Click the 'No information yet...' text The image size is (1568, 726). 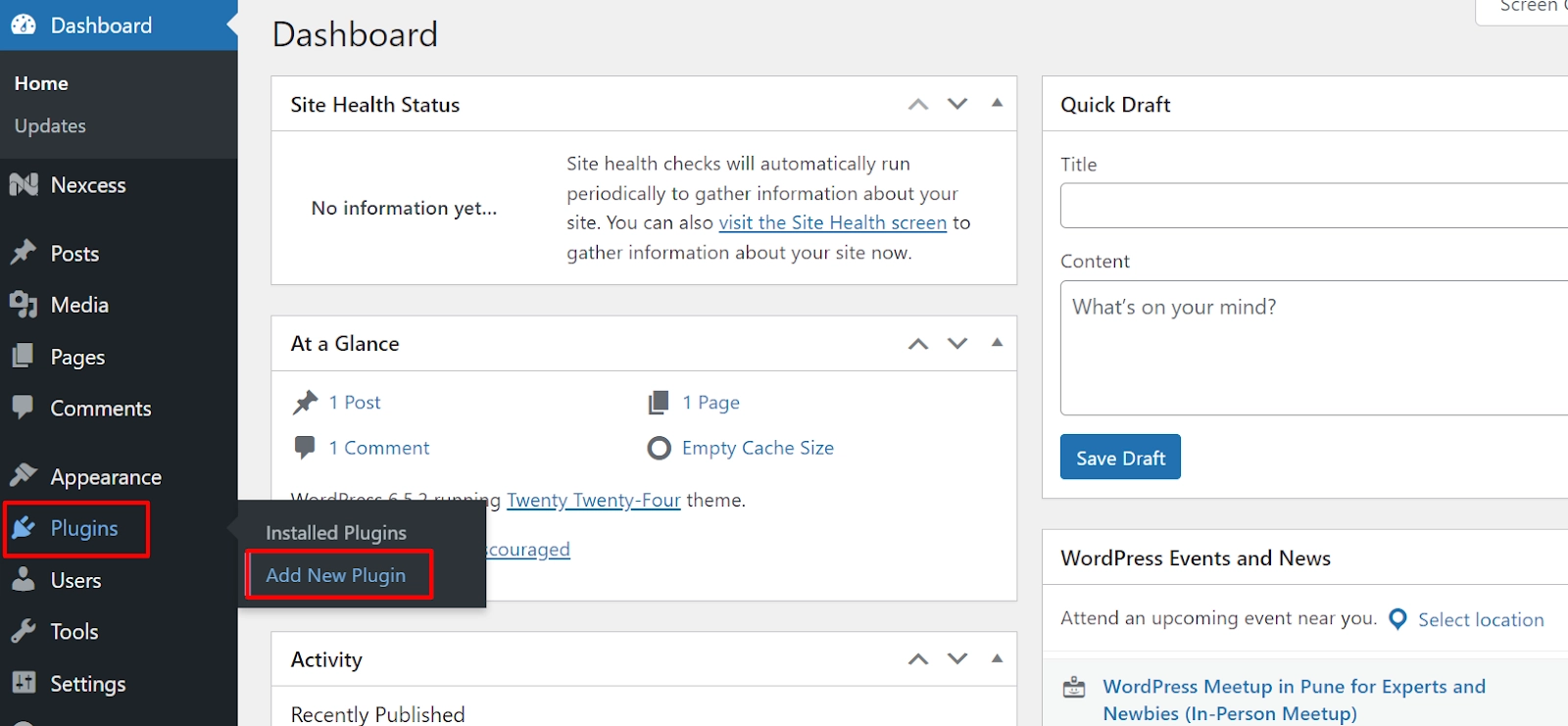[x=404, y=208]
